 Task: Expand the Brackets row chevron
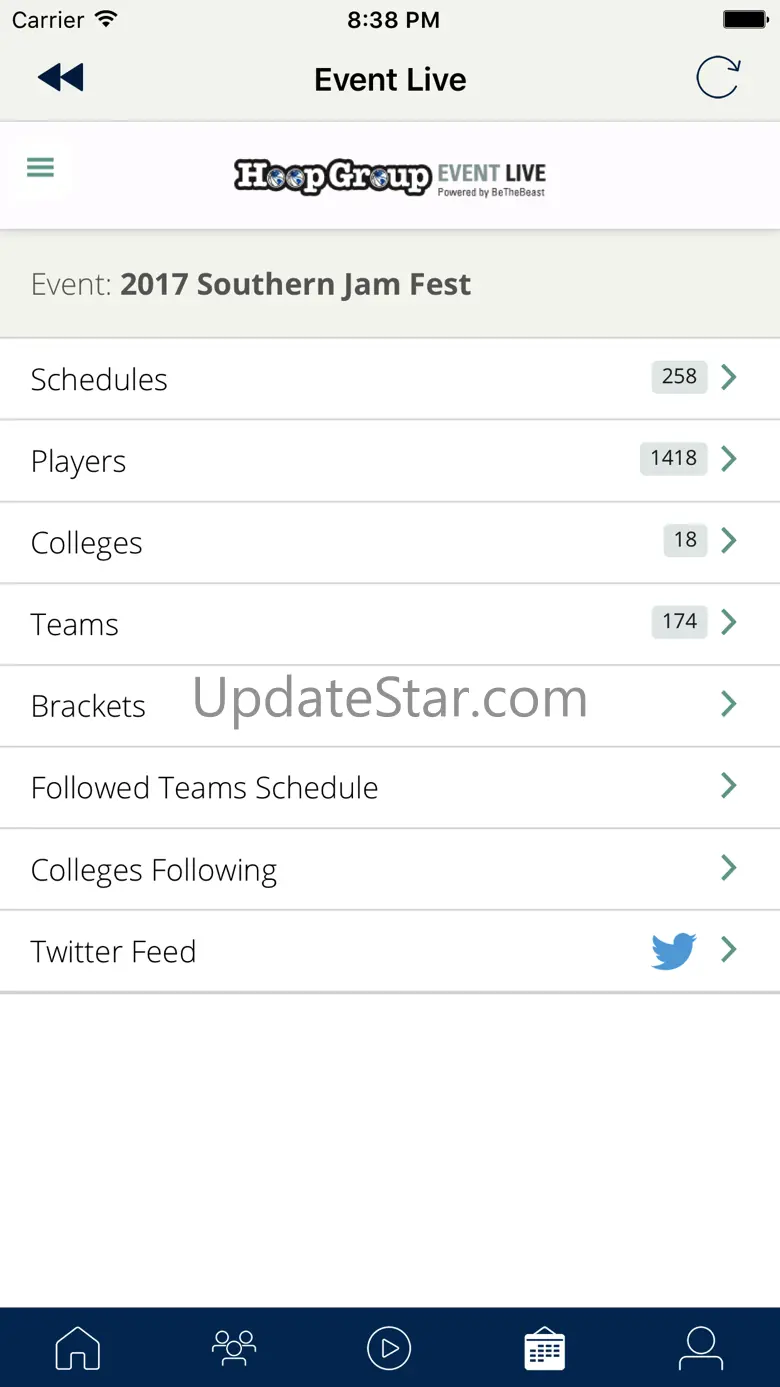(729, 704)
